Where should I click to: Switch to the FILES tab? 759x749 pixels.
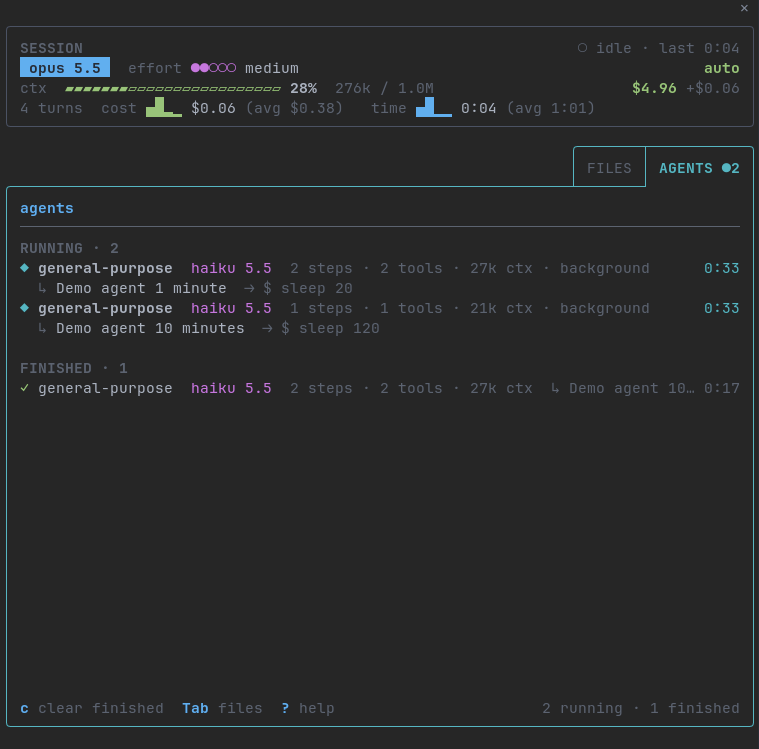[609, 168]
